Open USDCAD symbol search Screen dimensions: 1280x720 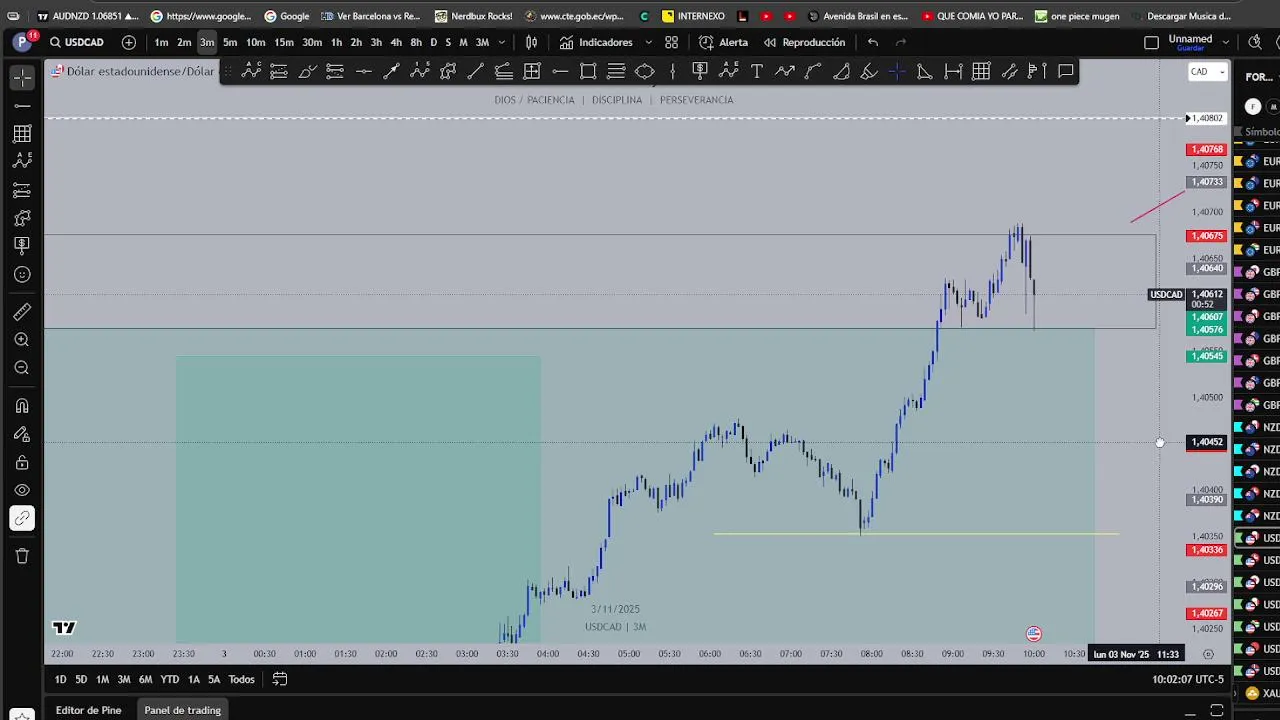(x=77, y=42)
